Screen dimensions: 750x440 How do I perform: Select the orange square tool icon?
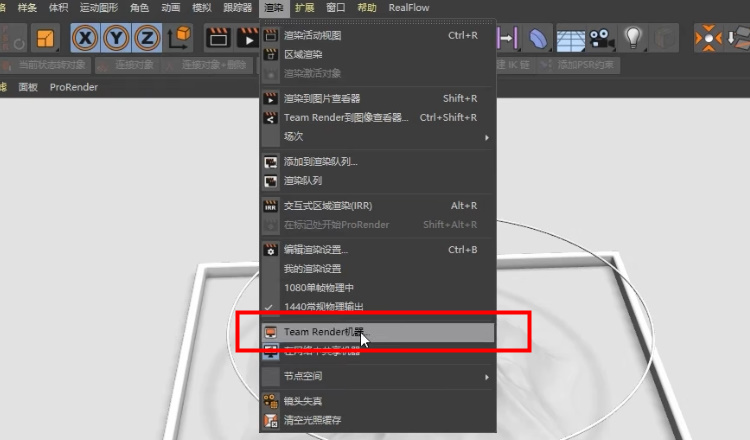45,38
